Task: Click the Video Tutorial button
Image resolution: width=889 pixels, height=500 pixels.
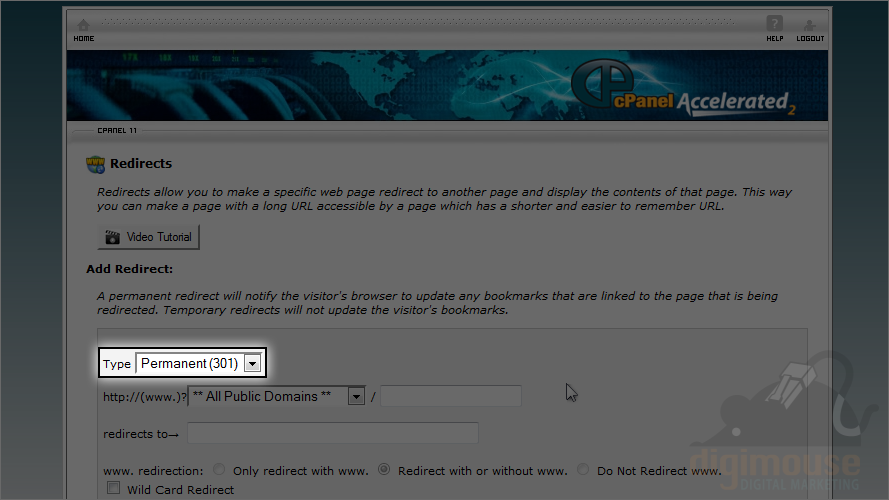Action: [149, 237]
